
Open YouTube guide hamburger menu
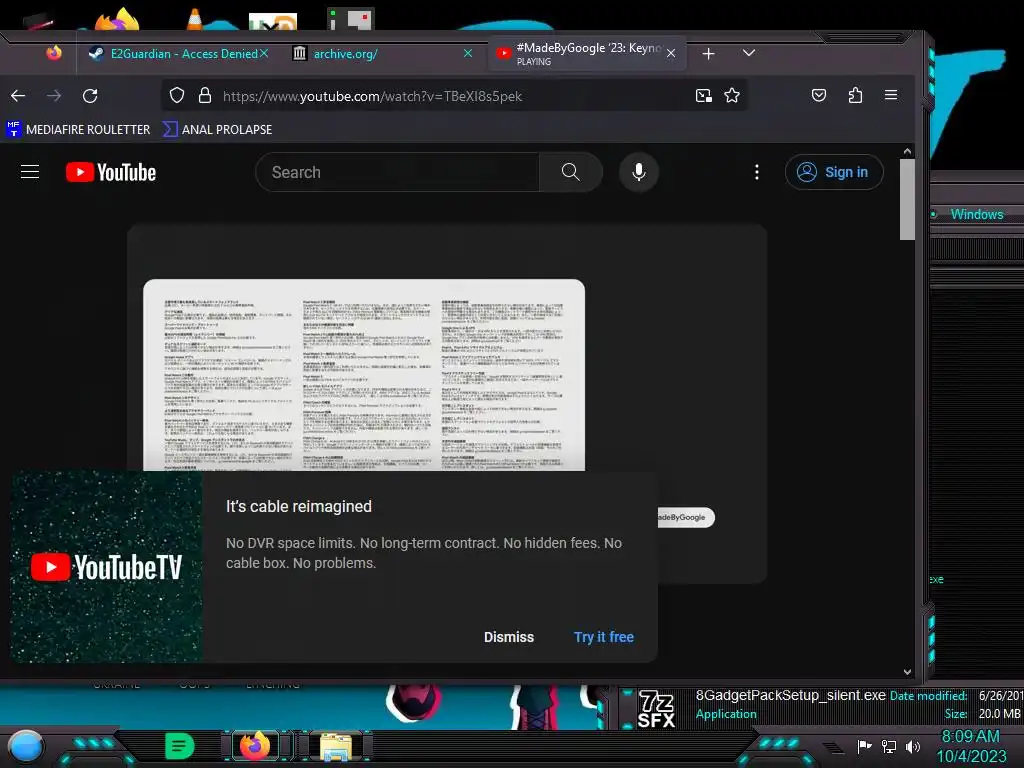[x=30, y=172]
